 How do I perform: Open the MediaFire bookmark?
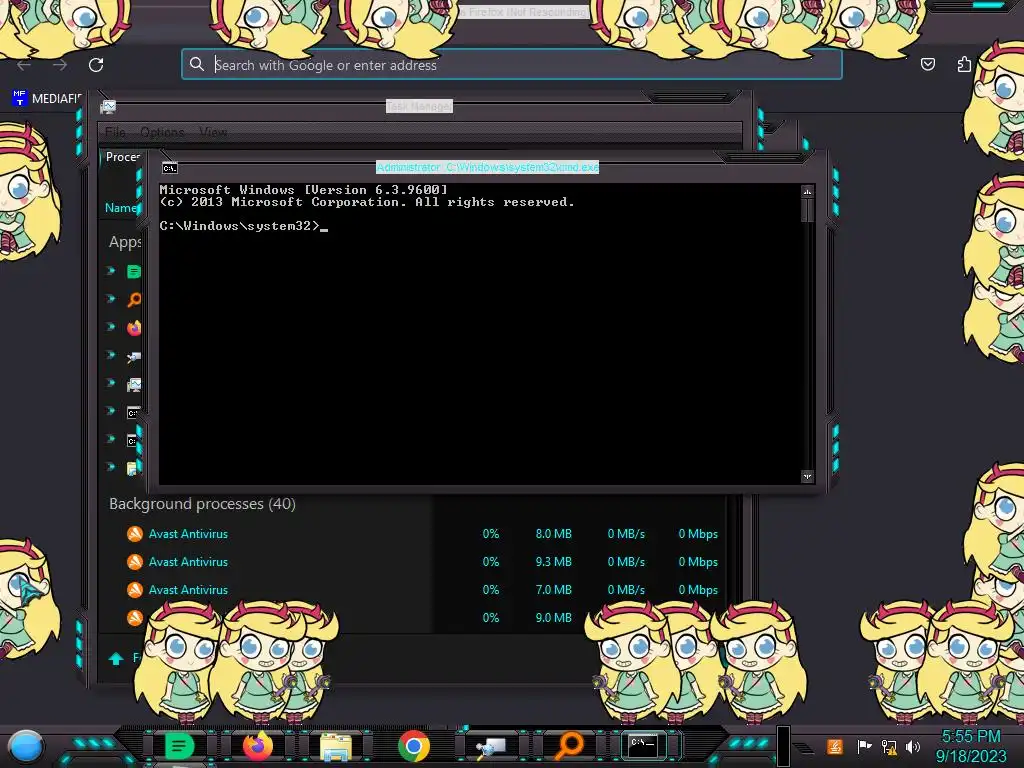pyautogui.click(x=47, y=99)
